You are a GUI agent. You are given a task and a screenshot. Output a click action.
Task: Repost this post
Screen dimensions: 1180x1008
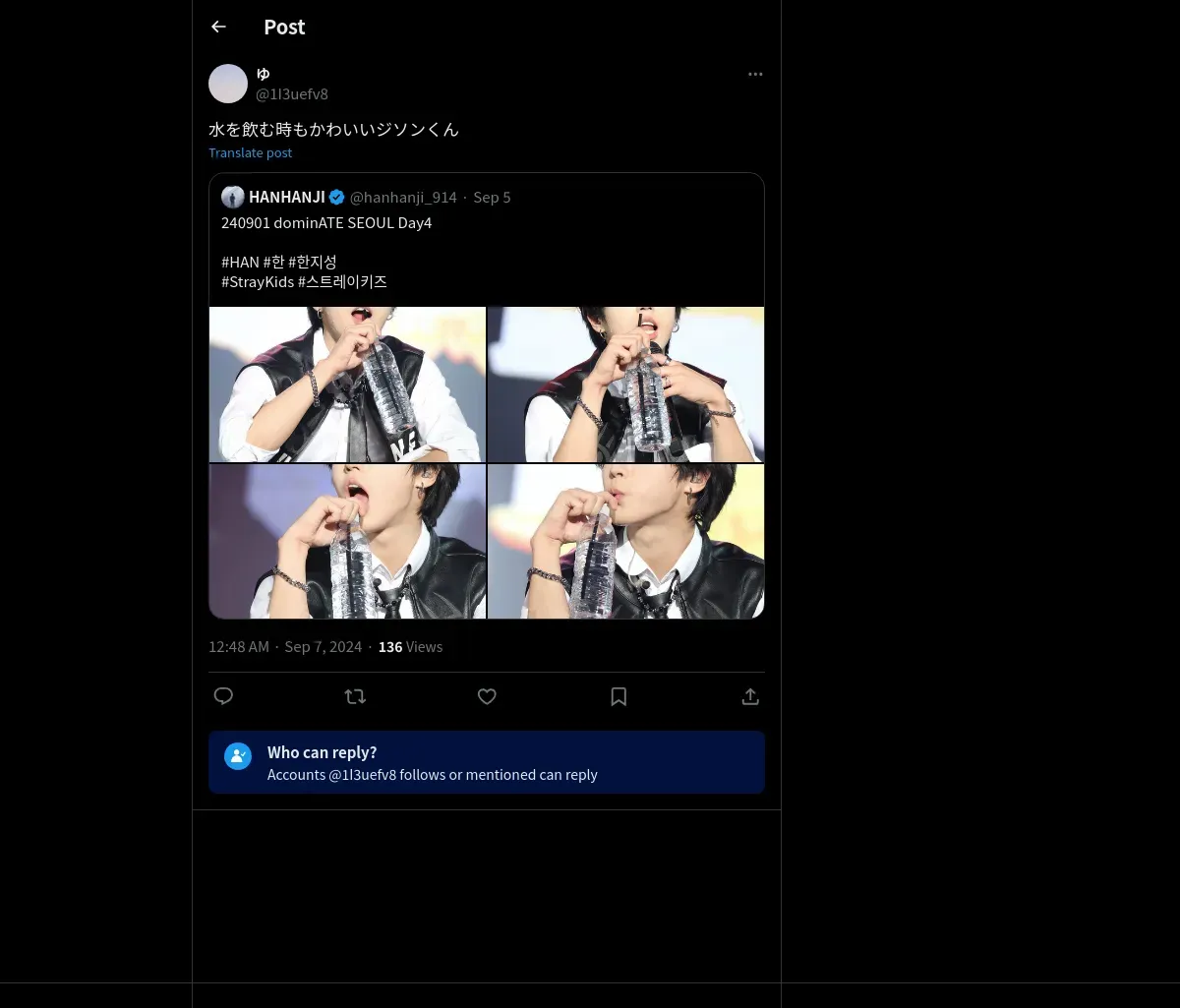(355, 696)
